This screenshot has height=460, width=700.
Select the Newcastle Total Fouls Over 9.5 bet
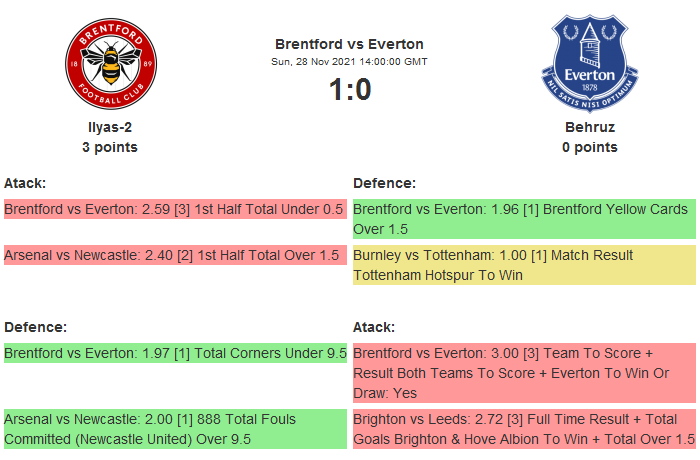(x=174, y=428)
